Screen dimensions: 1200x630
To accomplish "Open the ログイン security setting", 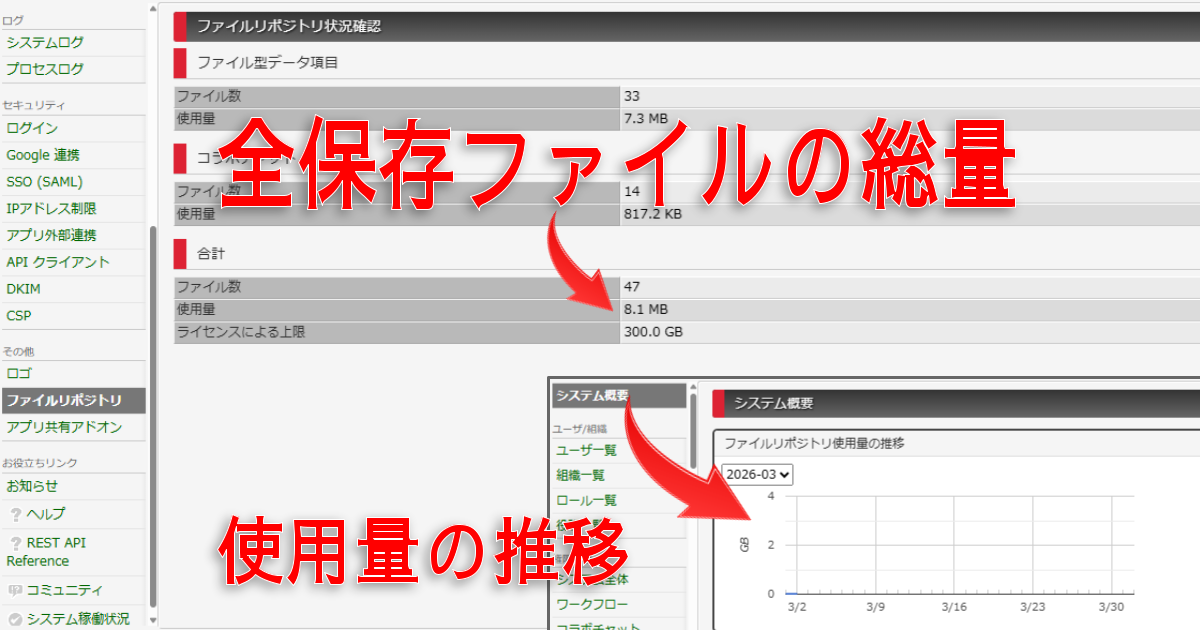I will (x=32, y=129).
